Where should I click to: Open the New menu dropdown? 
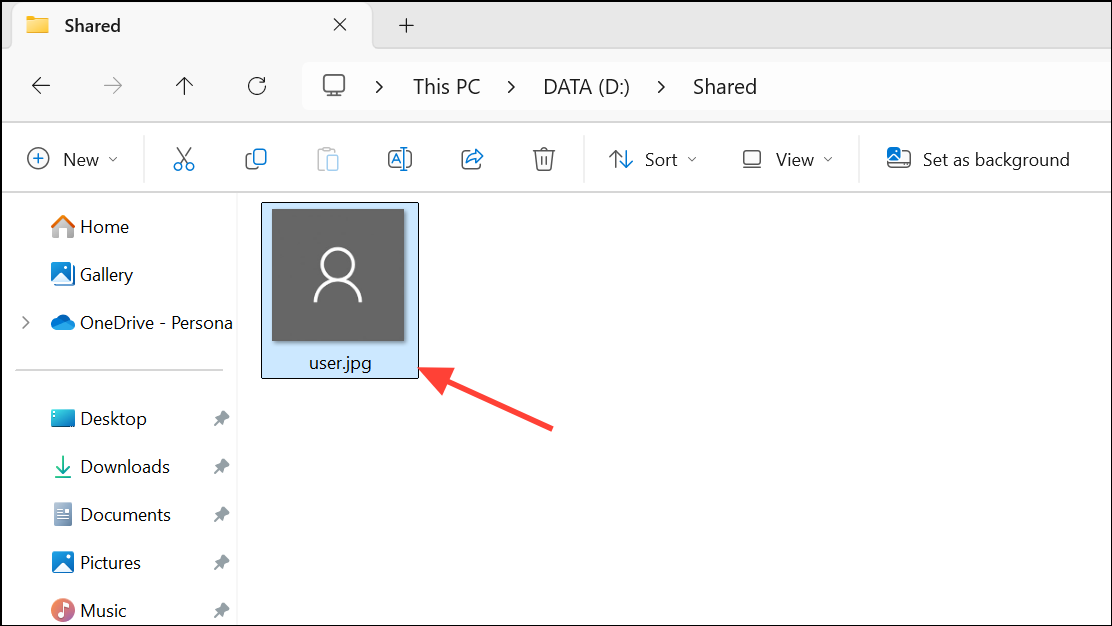point(74,159)
